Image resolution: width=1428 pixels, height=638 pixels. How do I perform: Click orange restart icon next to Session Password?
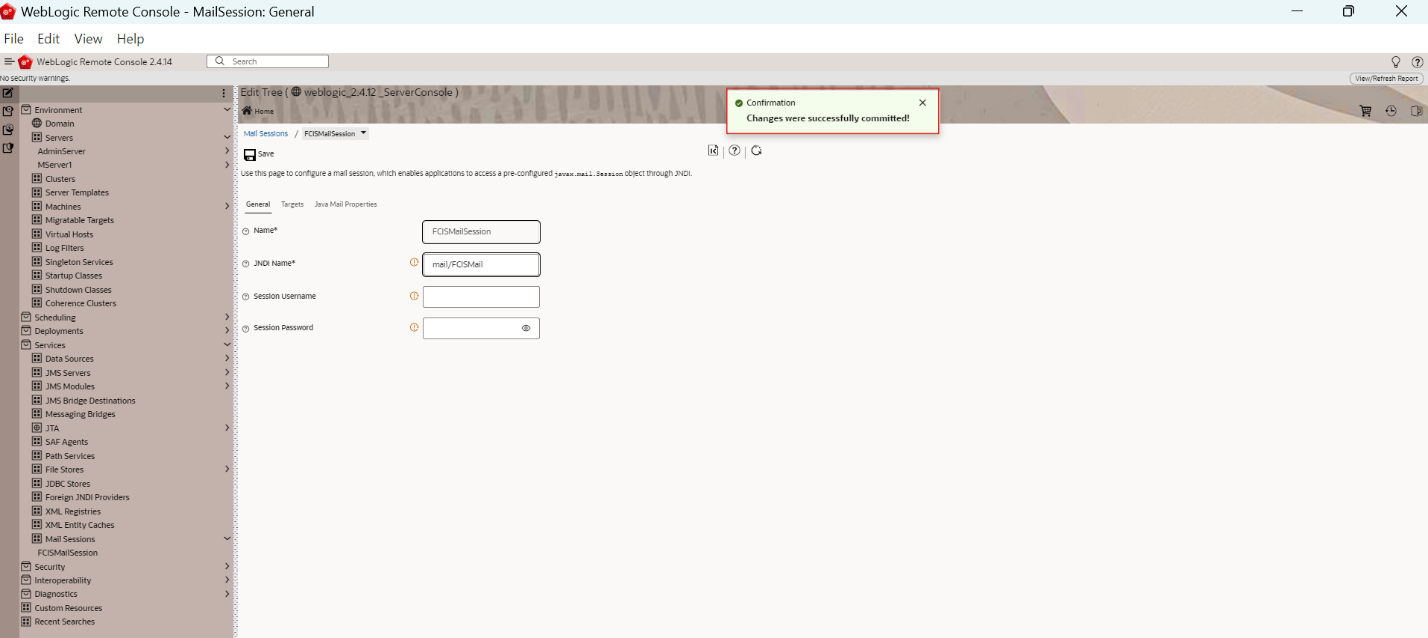414,327
